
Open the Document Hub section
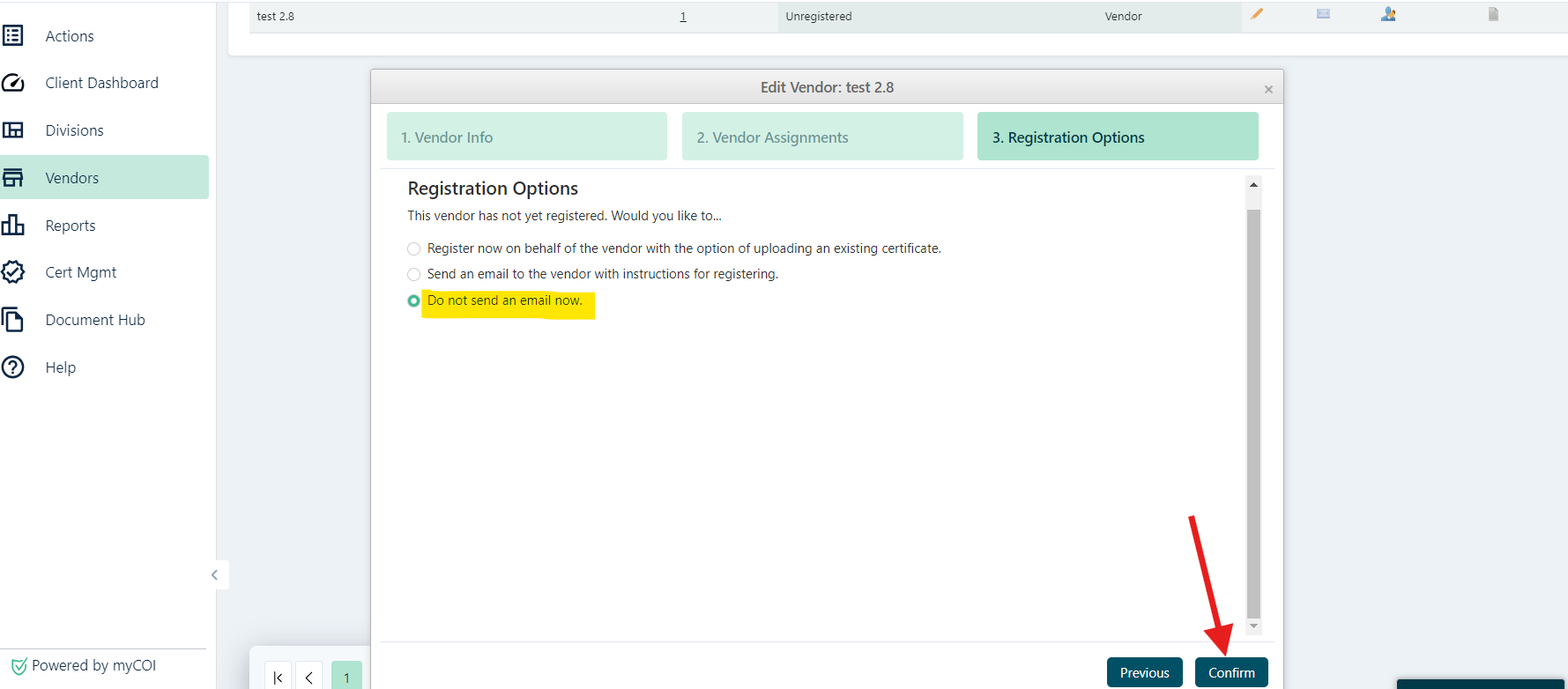pyautogui.click(x=94, y=320)
